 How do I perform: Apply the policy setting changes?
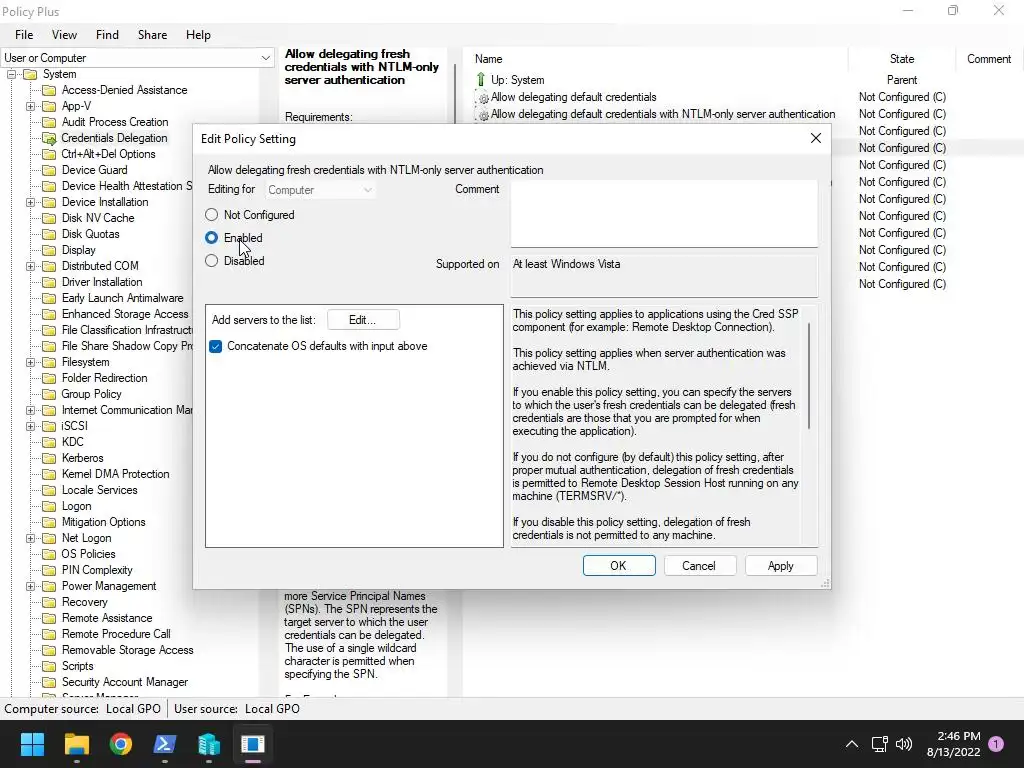point(780,566)
